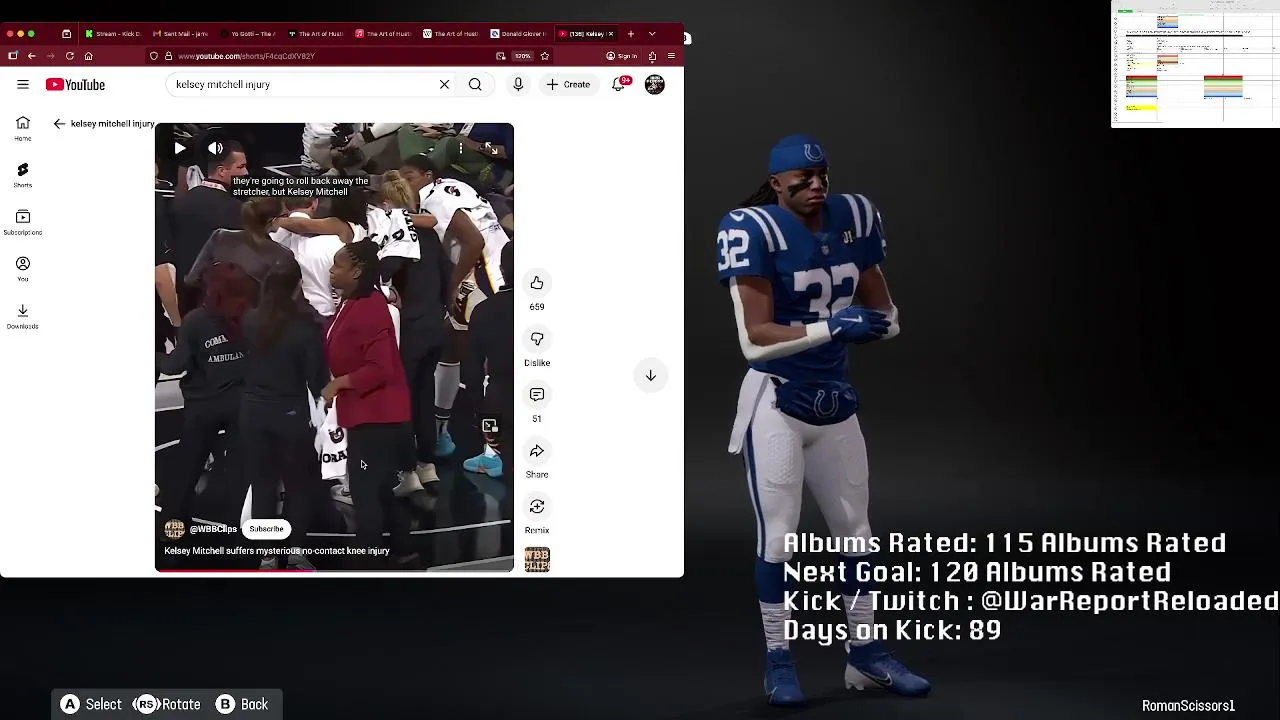Open the browser extensions icon

(x=653, y=56)
